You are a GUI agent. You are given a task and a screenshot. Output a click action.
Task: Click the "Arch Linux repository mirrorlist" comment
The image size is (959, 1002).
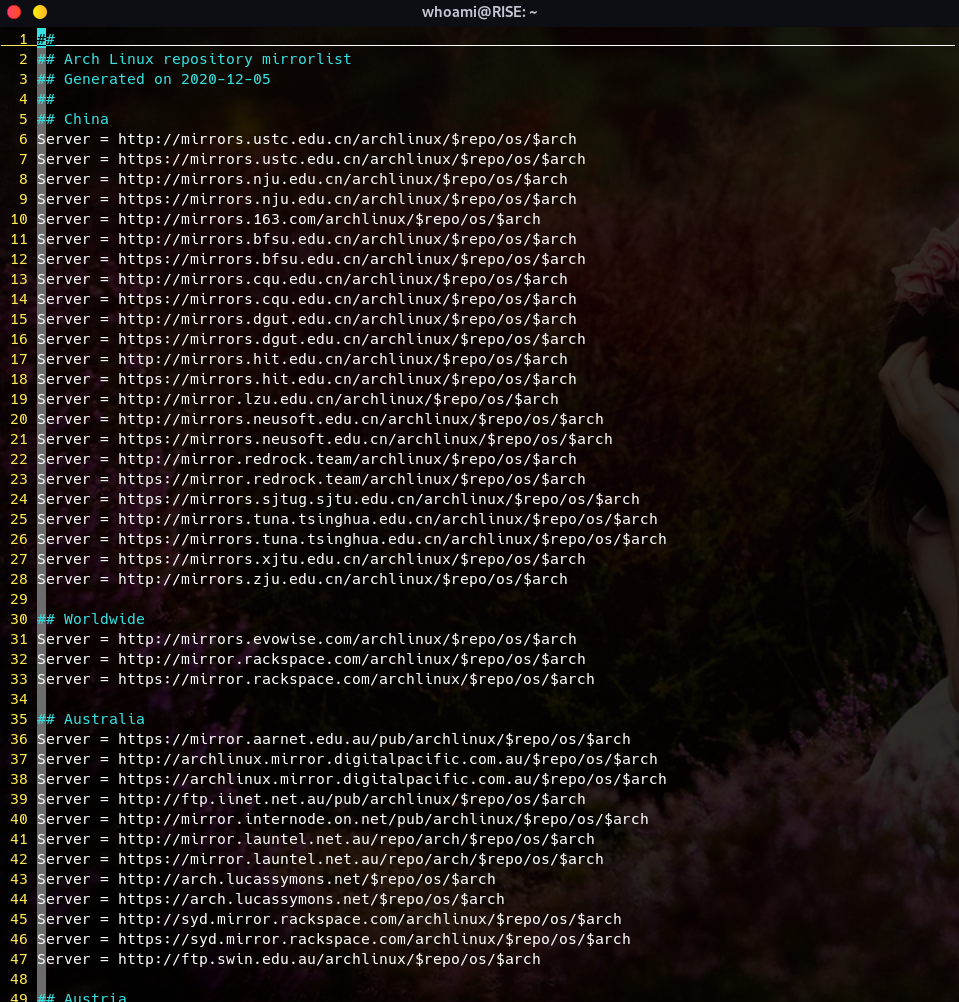[207, 59]
